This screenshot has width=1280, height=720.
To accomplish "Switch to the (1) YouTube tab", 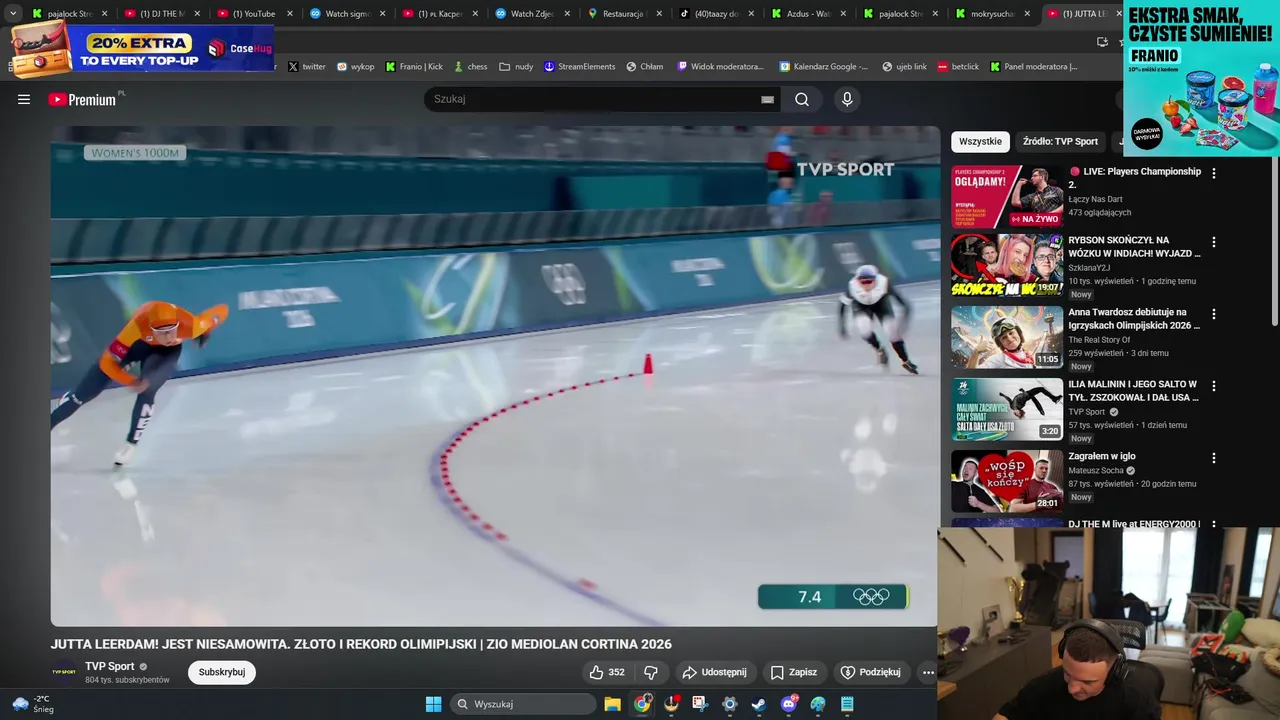I will coord(252,14).
